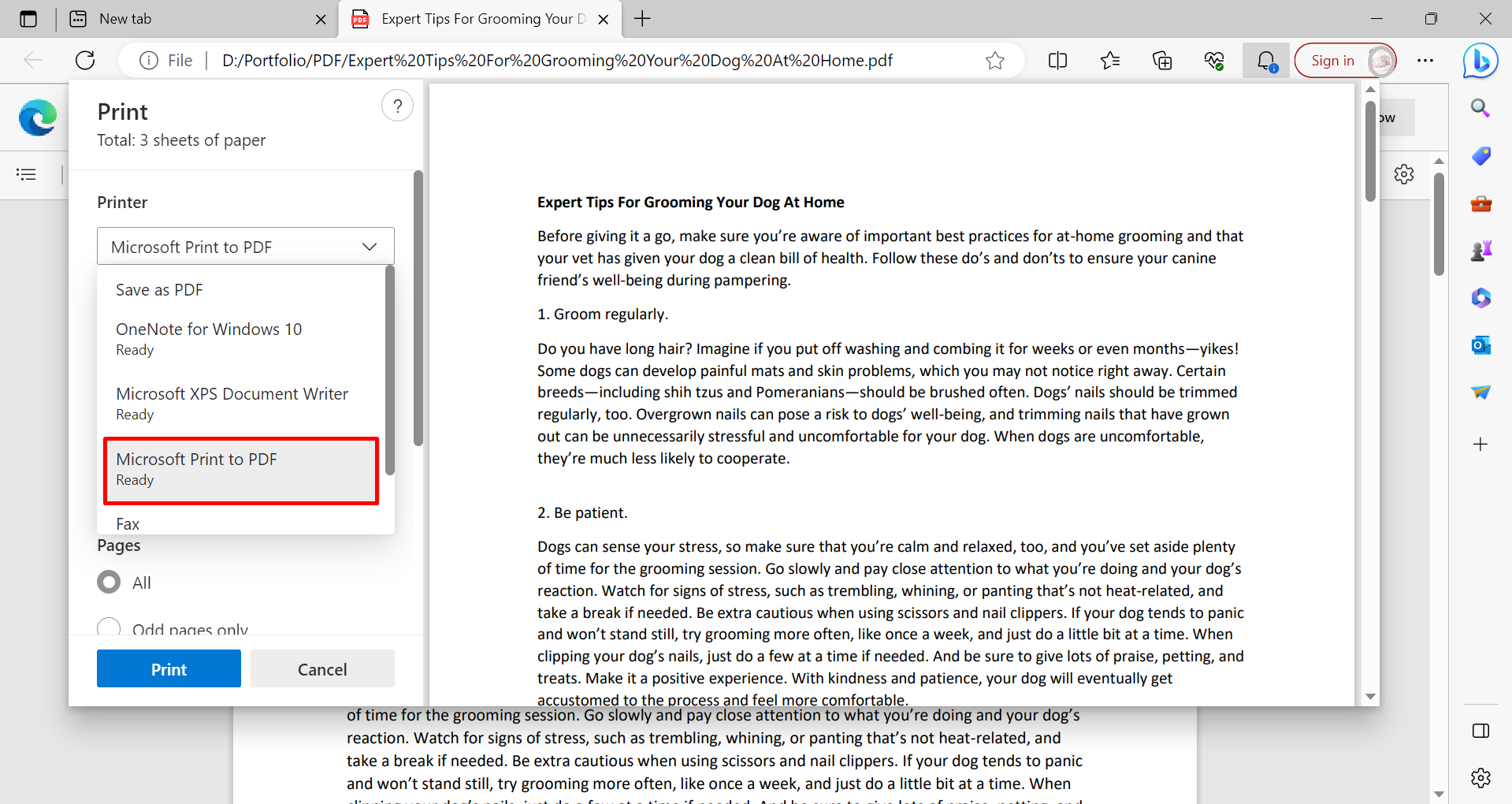Open the Copilot sidebar
The image size is (1512, 804).
(1480, 61)
